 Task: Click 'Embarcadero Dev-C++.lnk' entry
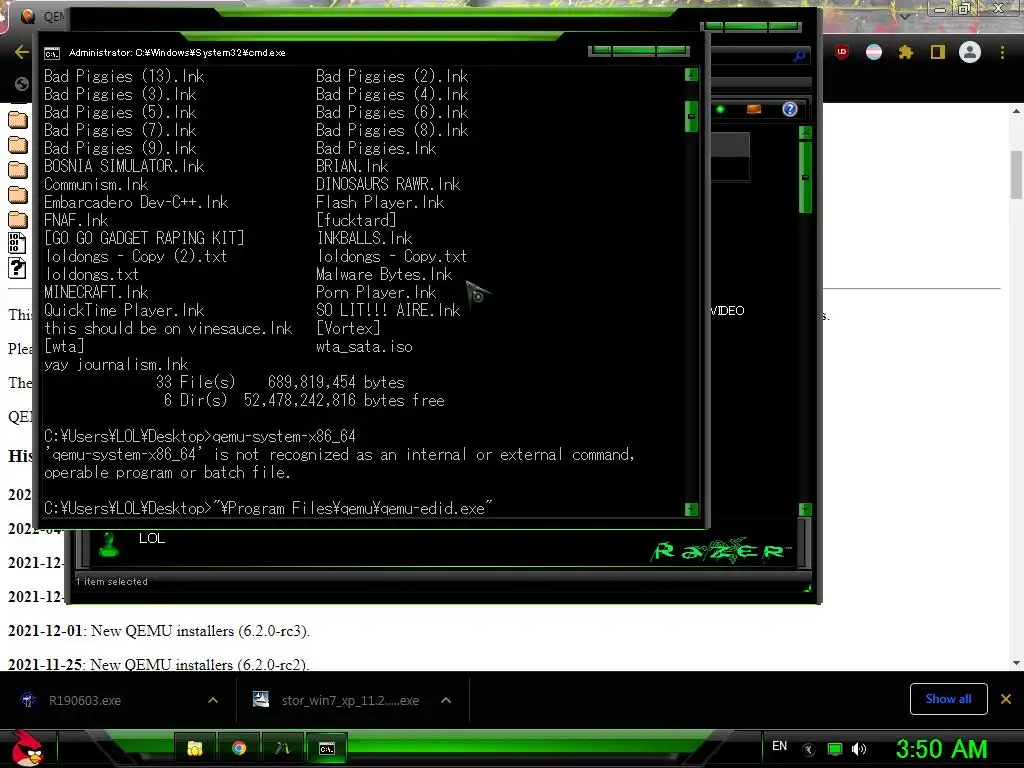pos(136,202)
